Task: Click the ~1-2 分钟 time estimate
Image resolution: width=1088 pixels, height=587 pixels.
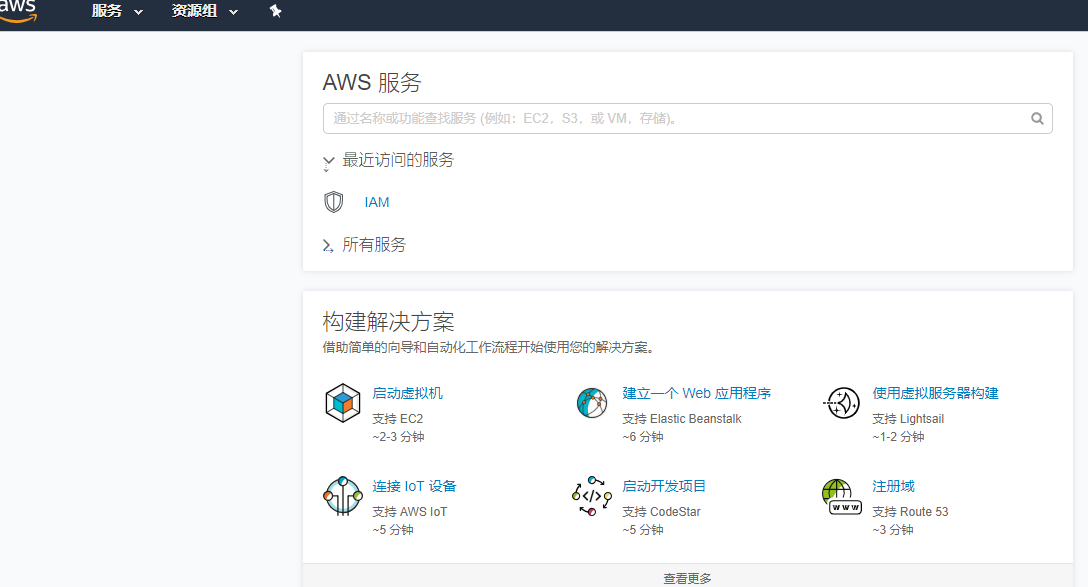Action: pyautogui.click(x=899, y=437)
